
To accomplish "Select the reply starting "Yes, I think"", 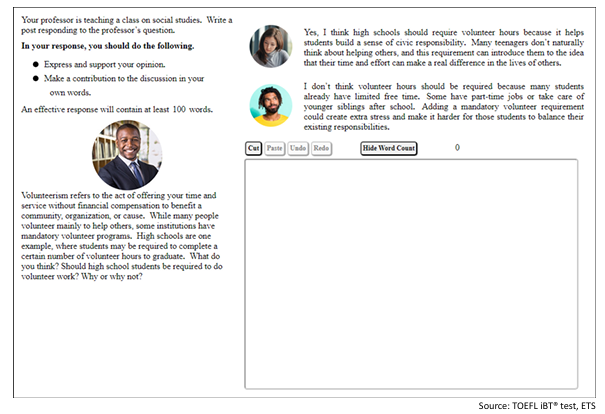I will pos(439,48).
